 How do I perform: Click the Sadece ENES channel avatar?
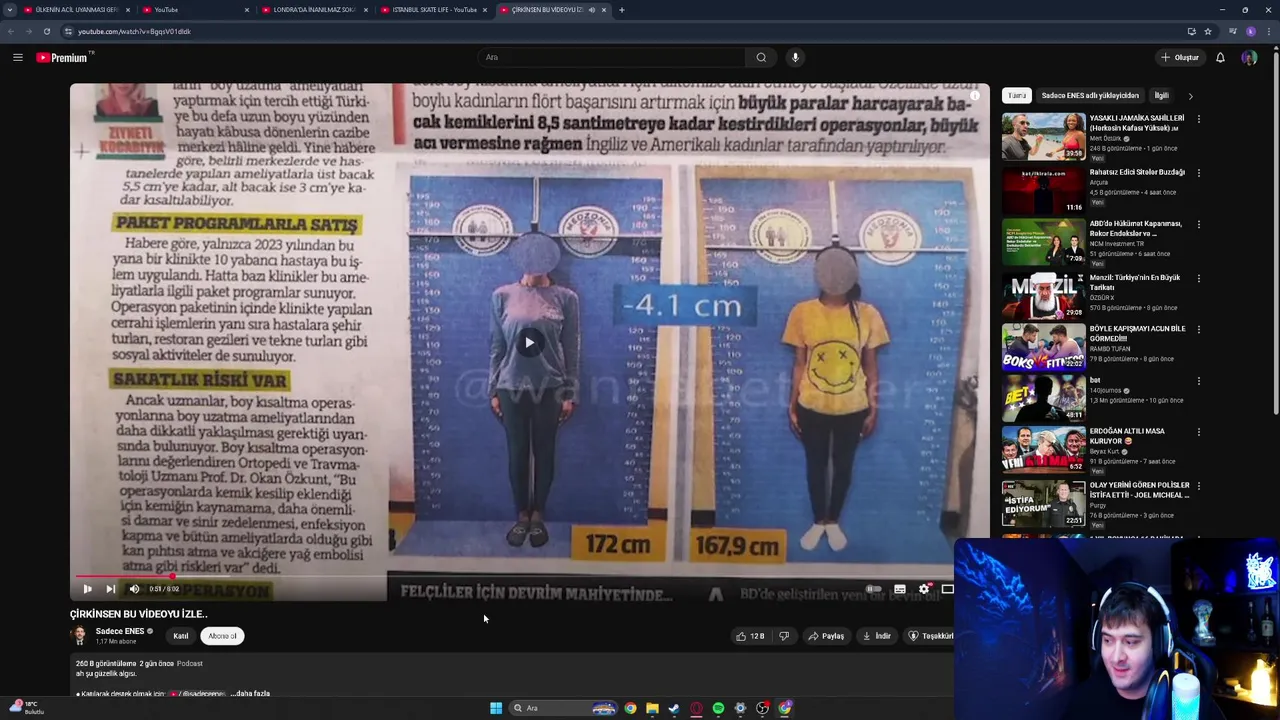click(79, 636)
